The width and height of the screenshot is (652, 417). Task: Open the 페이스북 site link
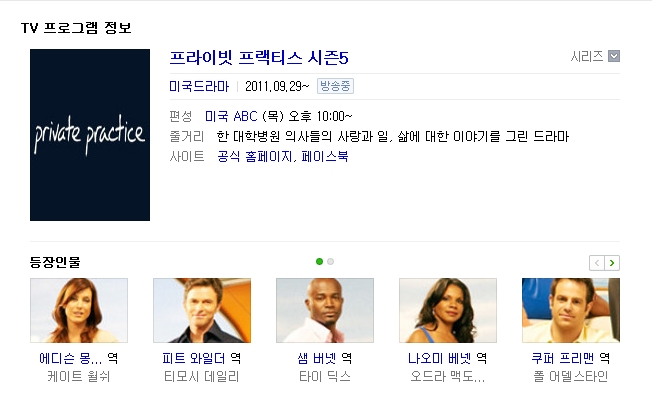tap(325, 156)
